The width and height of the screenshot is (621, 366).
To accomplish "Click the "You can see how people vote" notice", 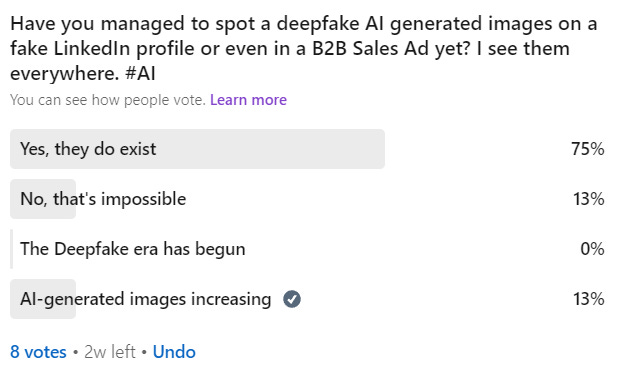I will tap(108, 100).
